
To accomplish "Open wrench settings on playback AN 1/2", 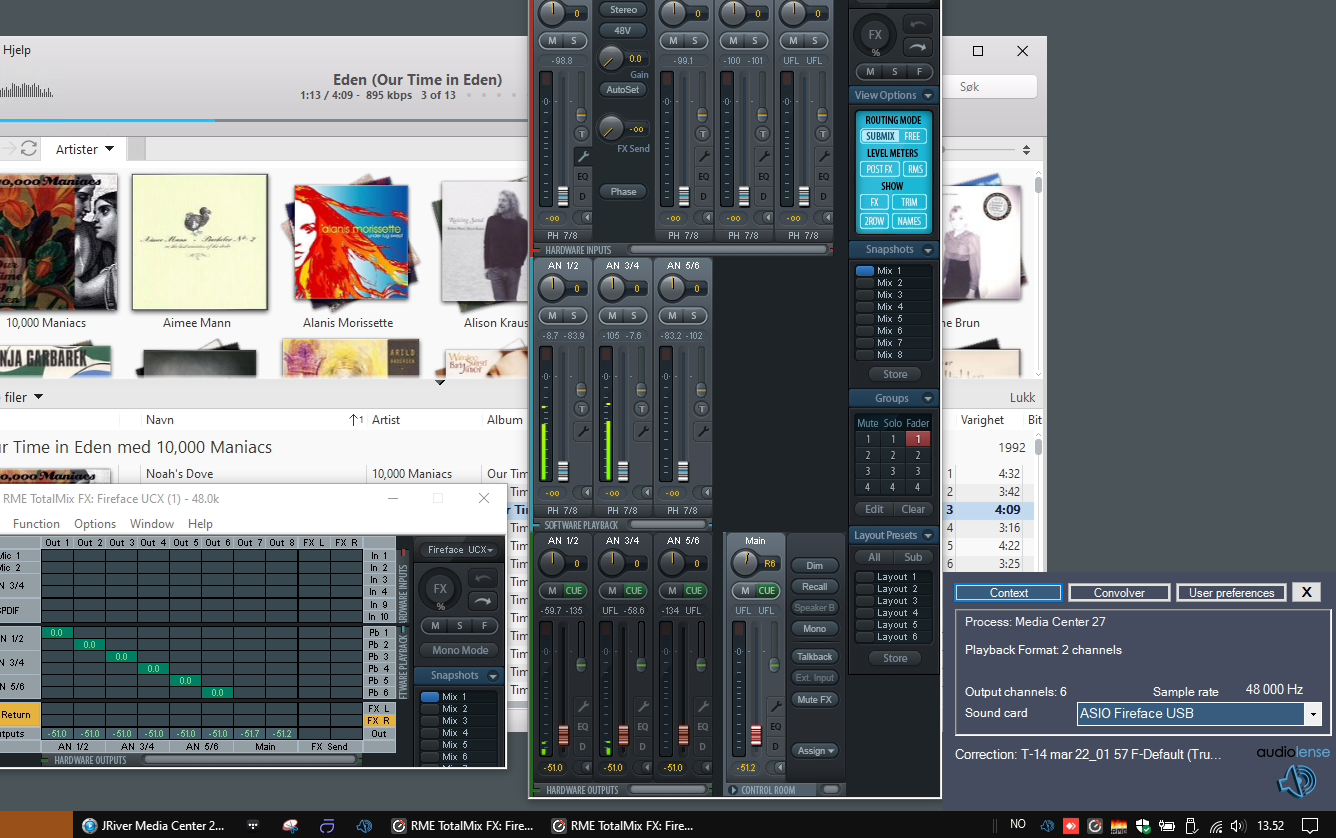I will [582, 431].
